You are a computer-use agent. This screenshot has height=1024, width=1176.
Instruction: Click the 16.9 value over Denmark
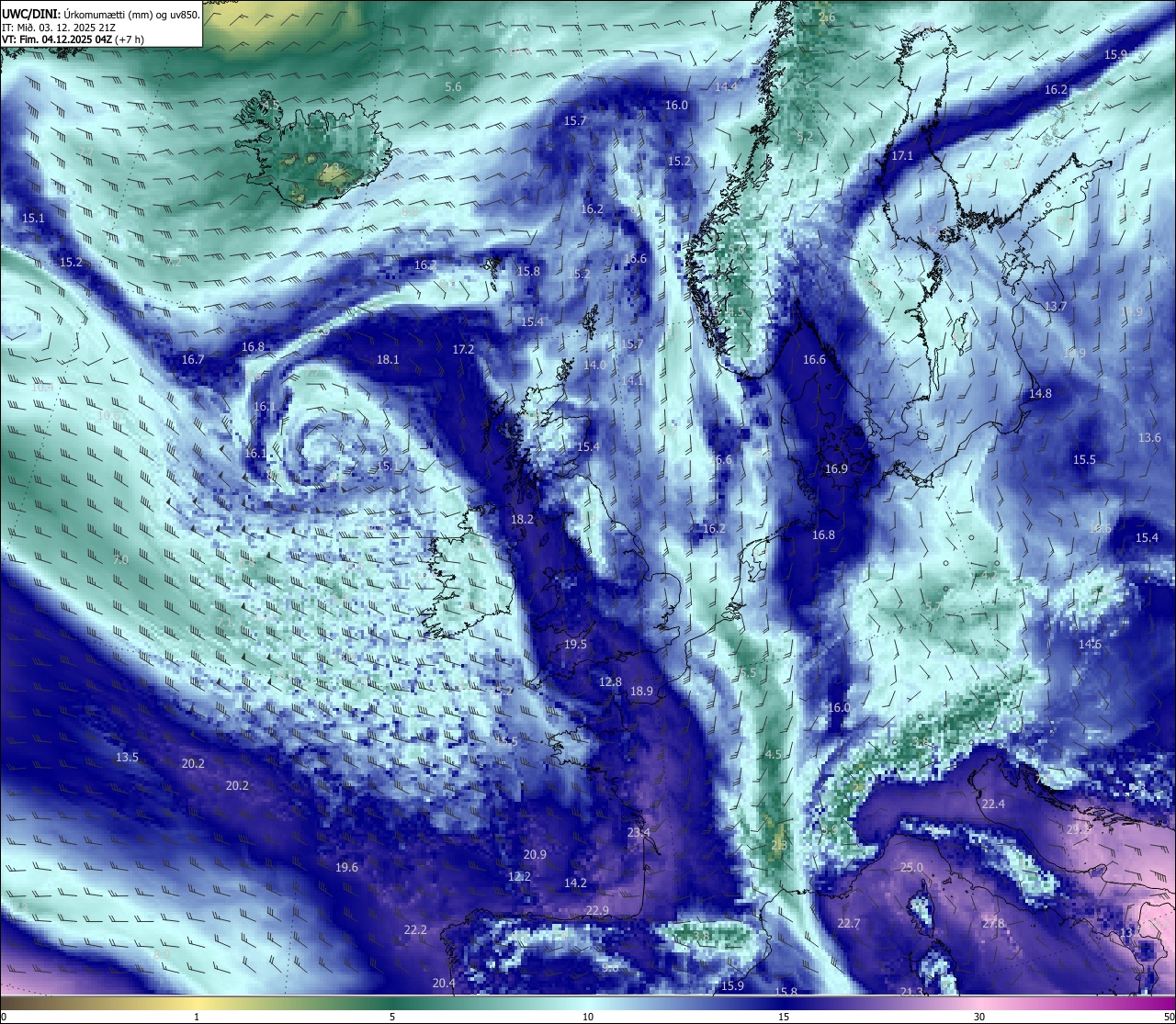pyautogui.click(x=836, y=469)
